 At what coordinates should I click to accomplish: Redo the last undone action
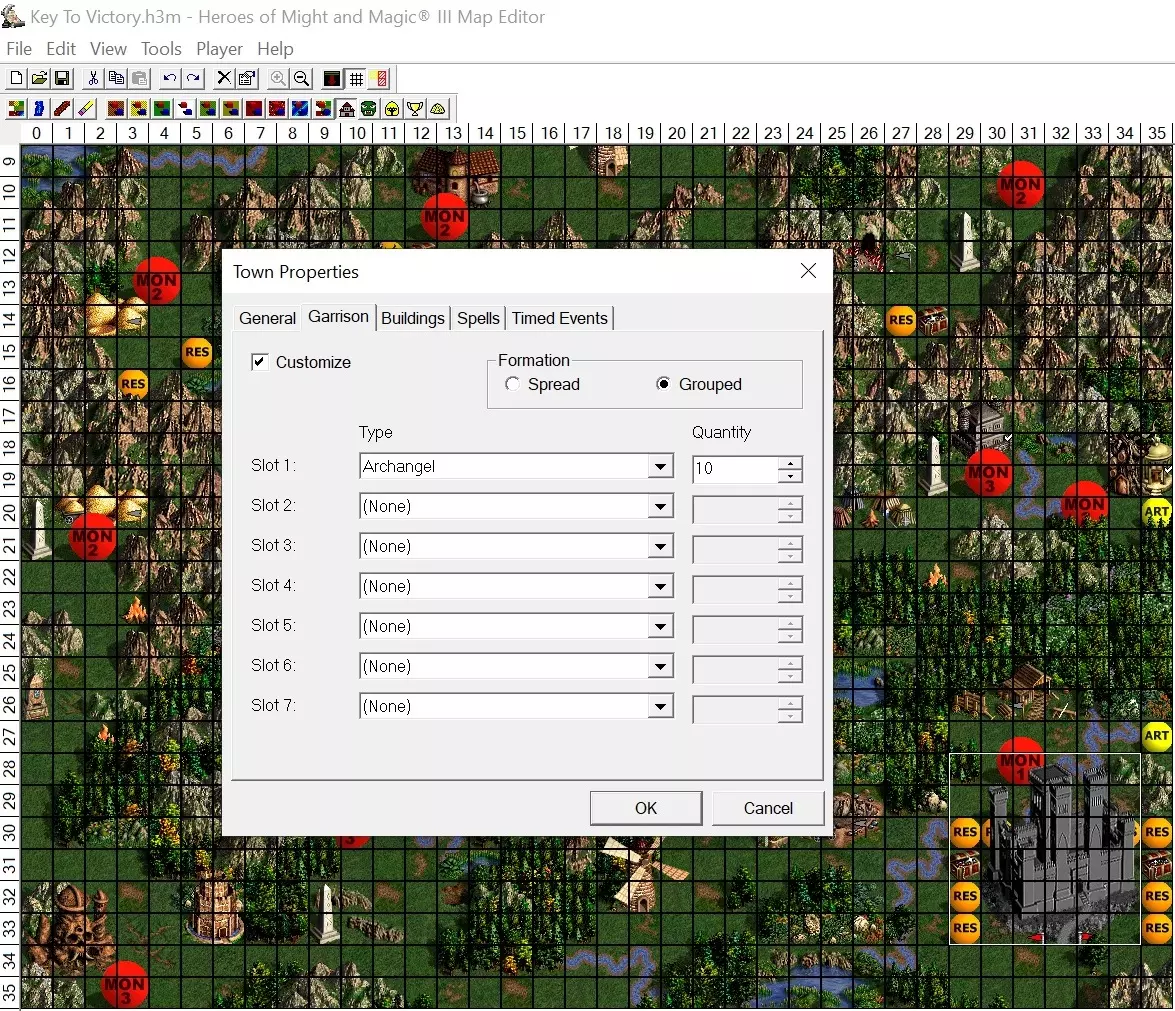tap(193, 78)
